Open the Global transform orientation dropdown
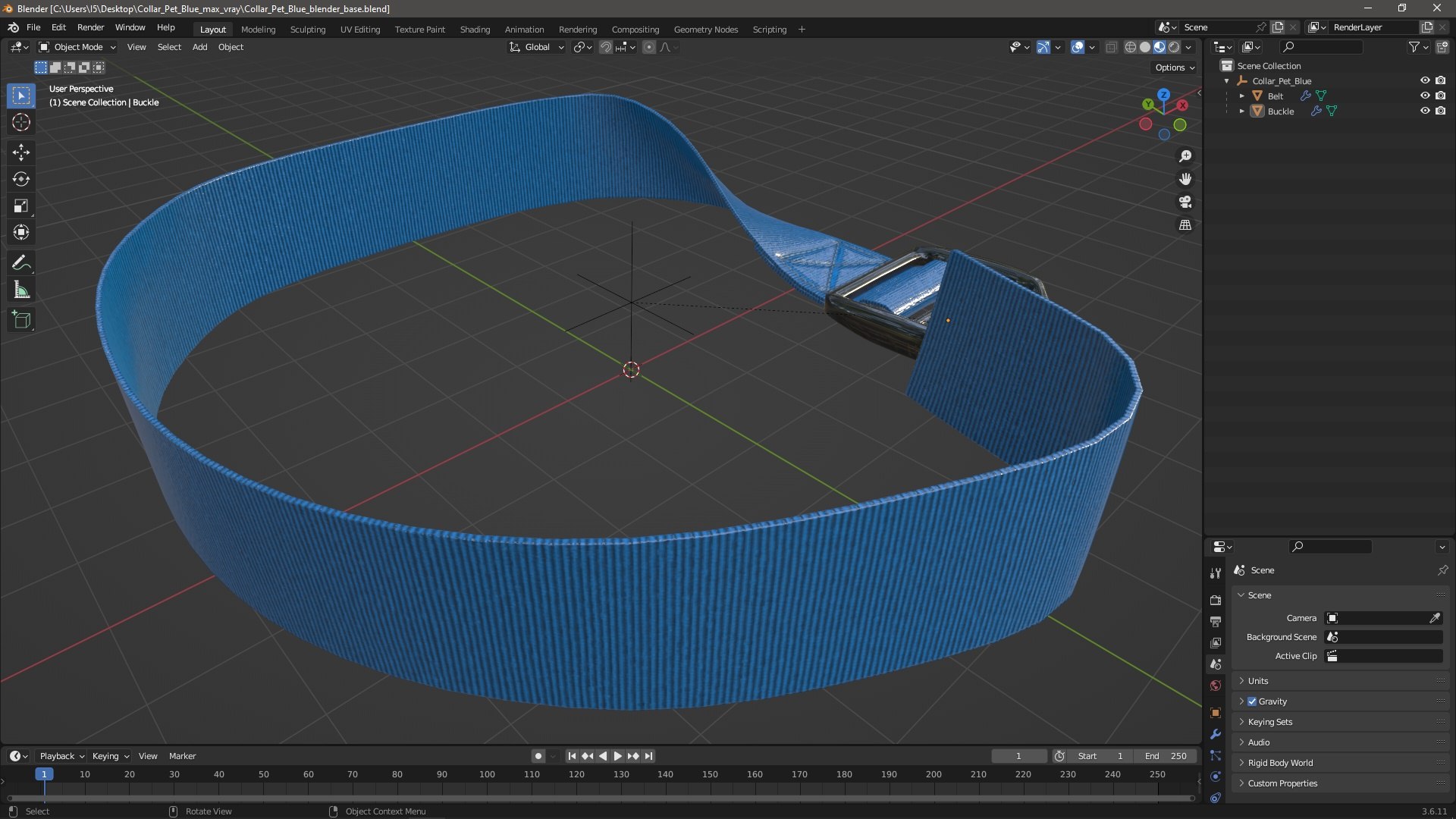Viewport: 1456px width, 819px height. (x=536, y=47)
